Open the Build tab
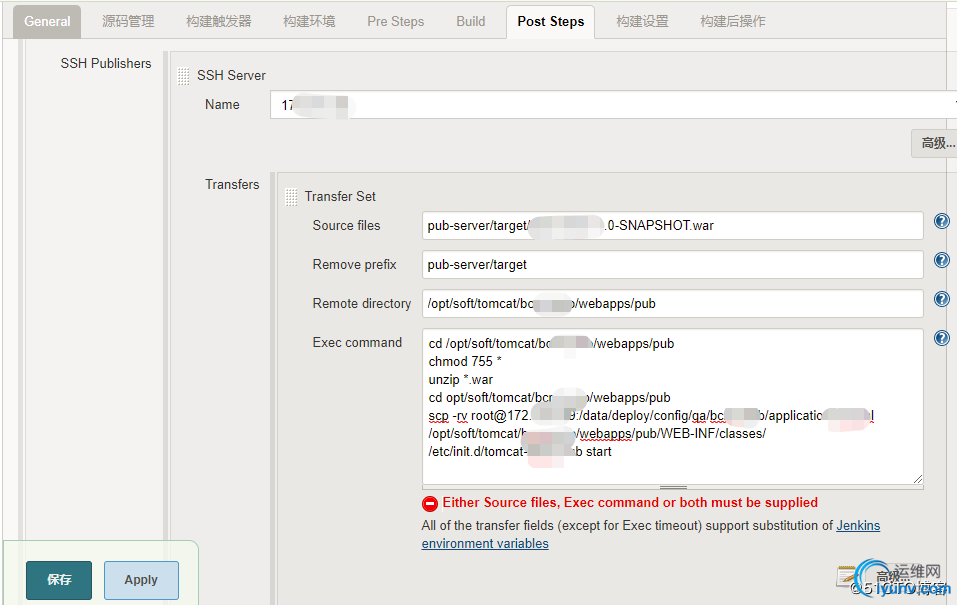 coord(471,21)
